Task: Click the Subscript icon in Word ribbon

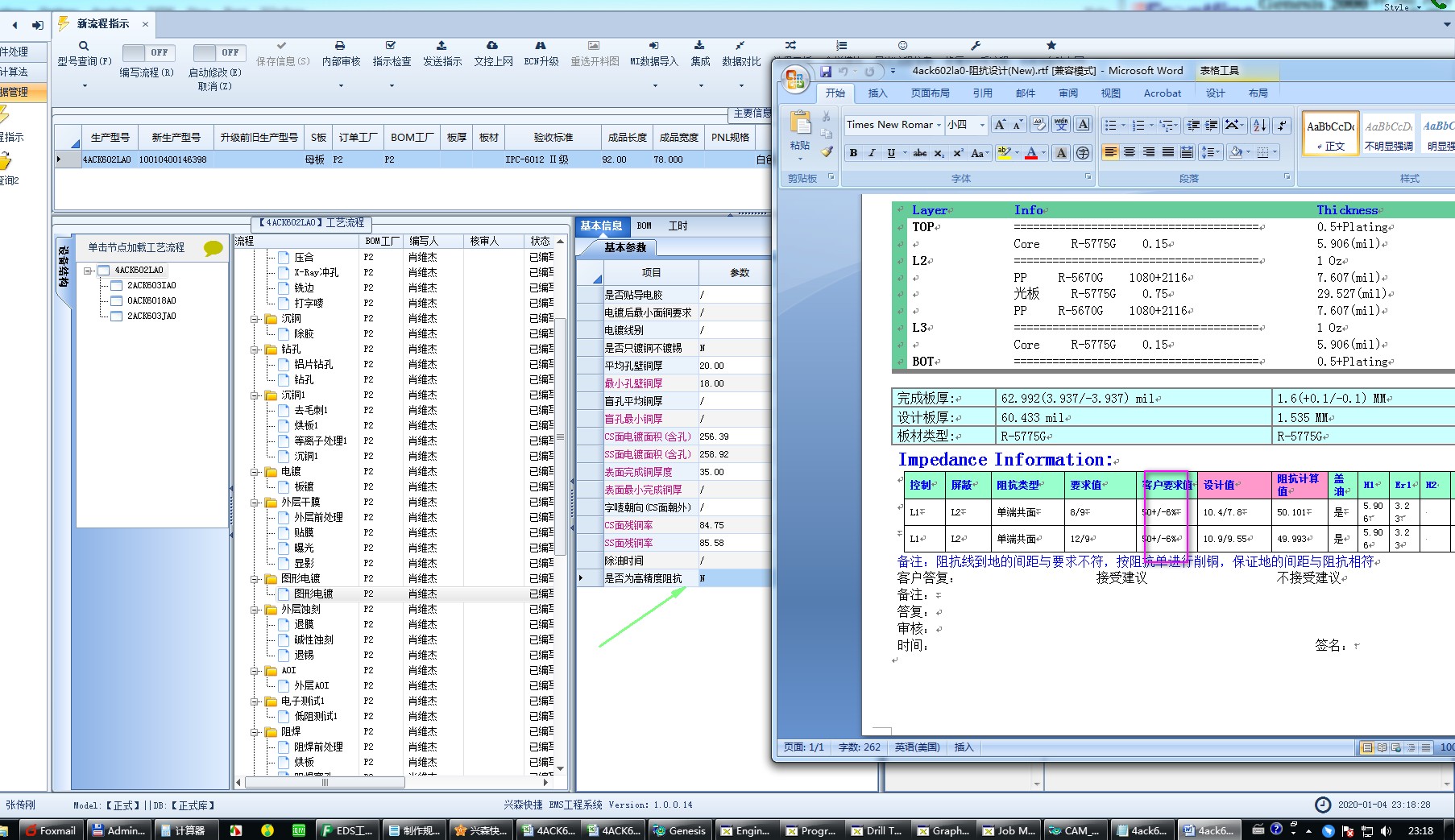Action: pos(939,152)
